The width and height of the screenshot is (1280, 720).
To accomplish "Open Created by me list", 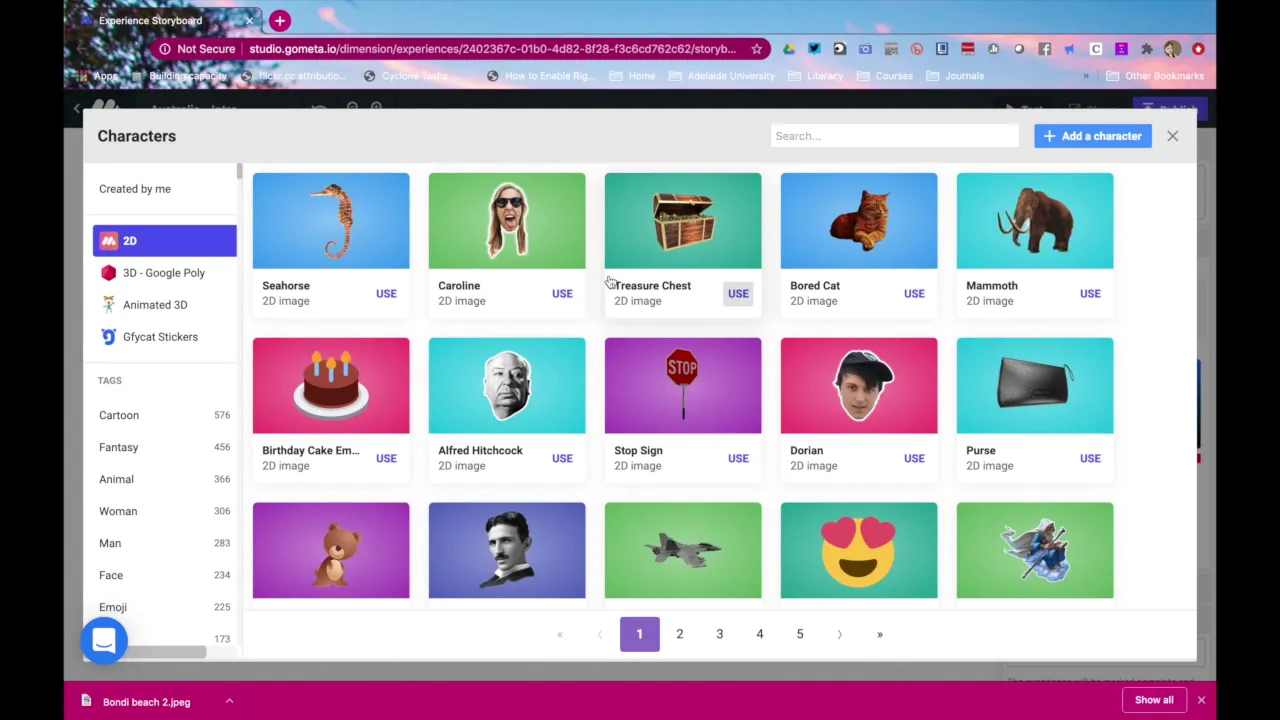I will 135,189.
